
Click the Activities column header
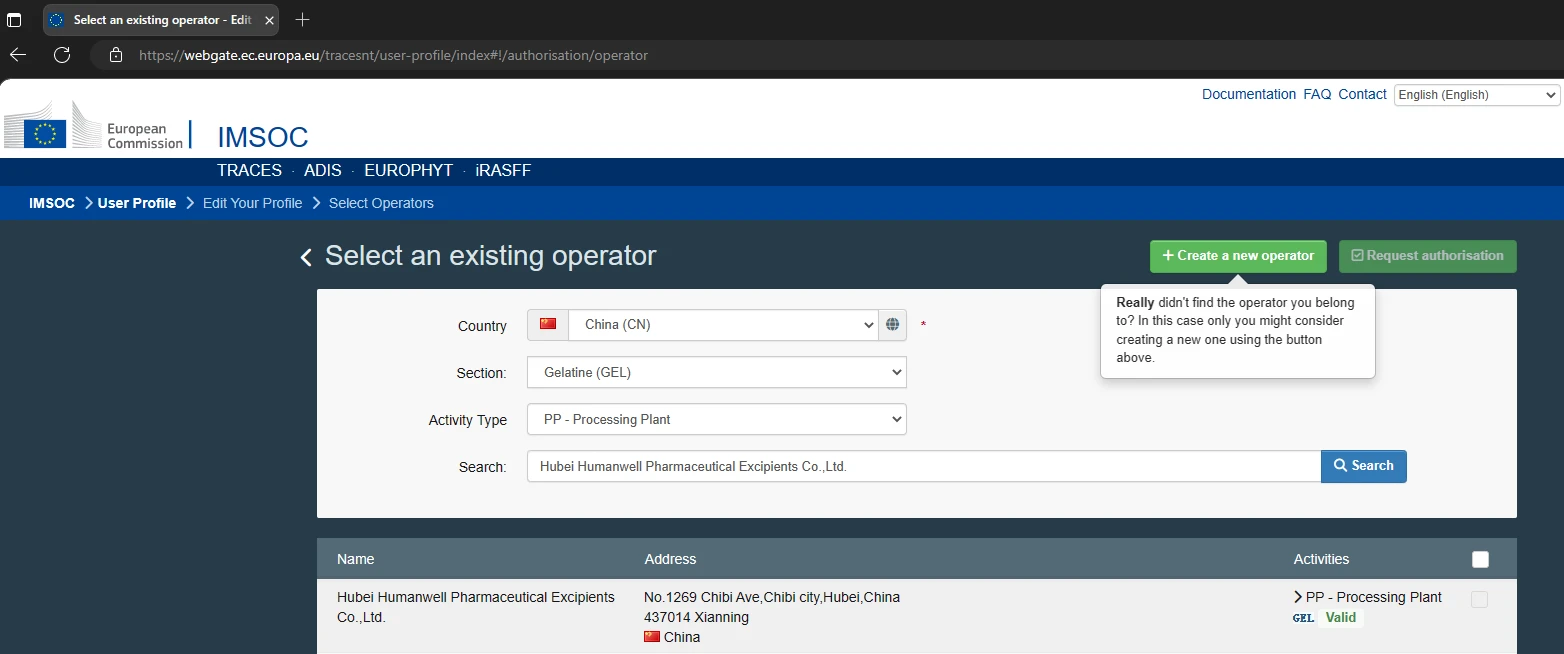1321,559
